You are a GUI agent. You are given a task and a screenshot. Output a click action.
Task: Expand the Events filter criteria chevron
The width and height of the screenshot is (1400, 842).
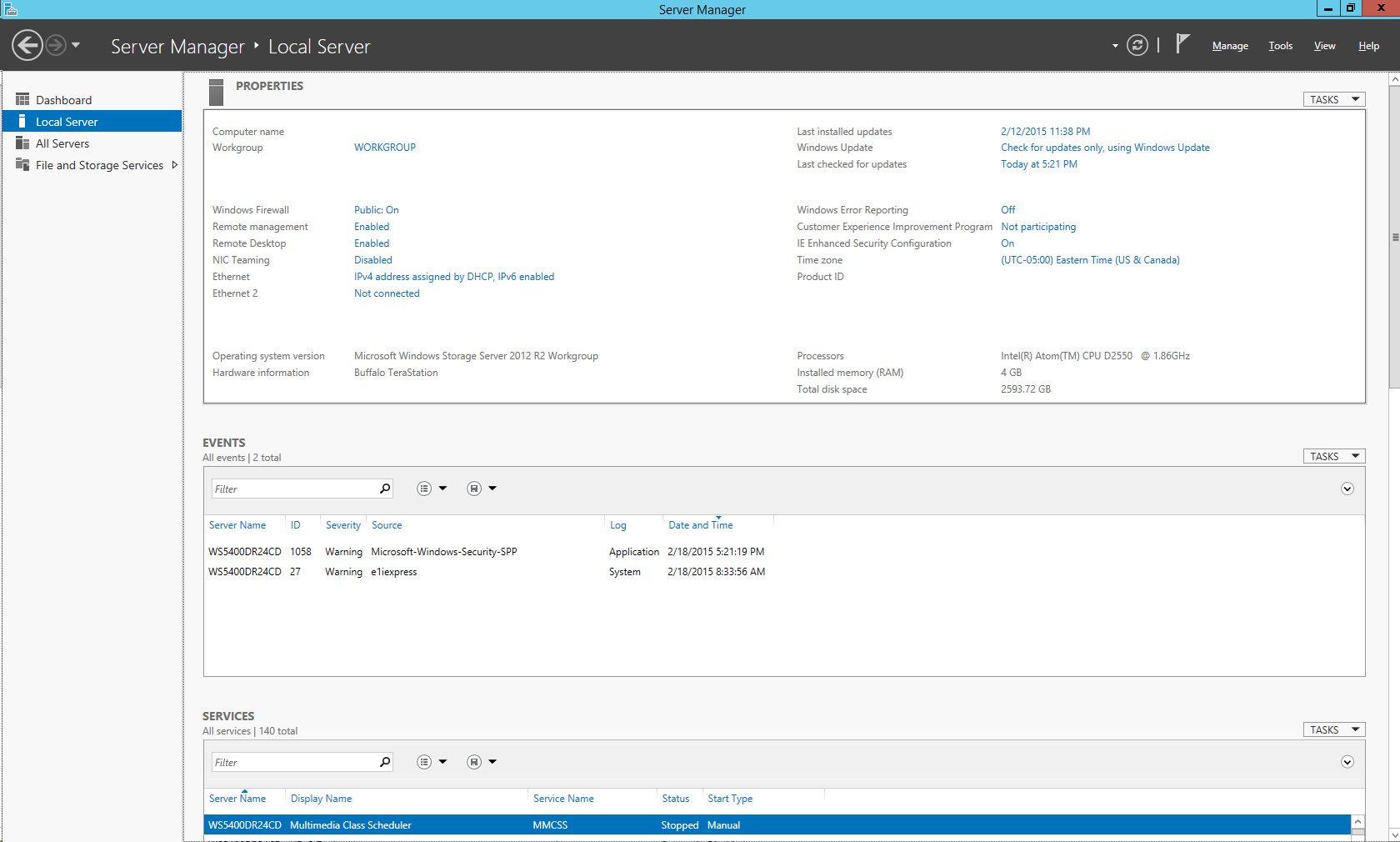[1347, 489]
